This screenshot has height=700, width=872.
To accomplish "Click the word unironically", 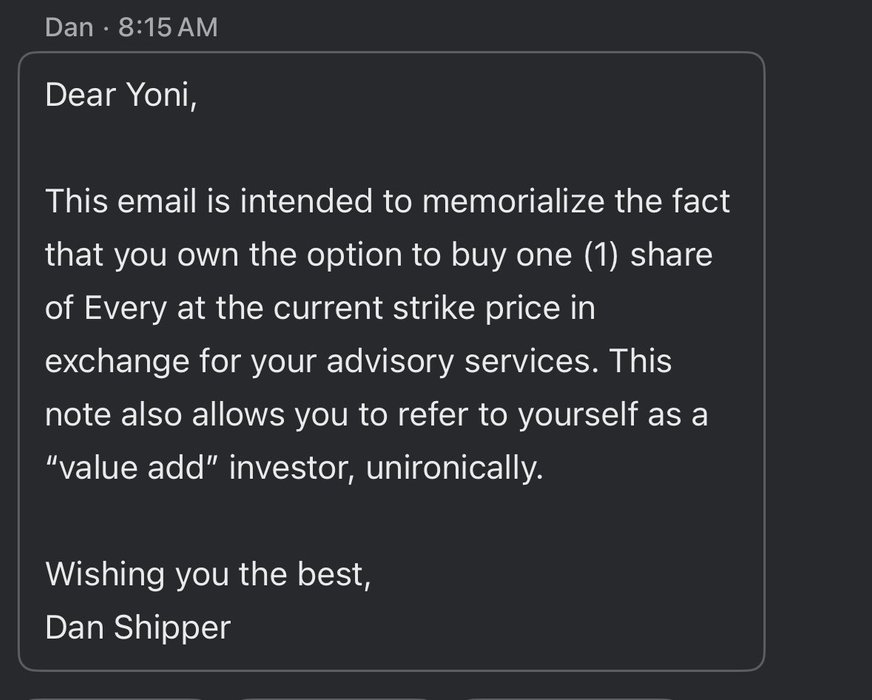I will tap(454, 468).
